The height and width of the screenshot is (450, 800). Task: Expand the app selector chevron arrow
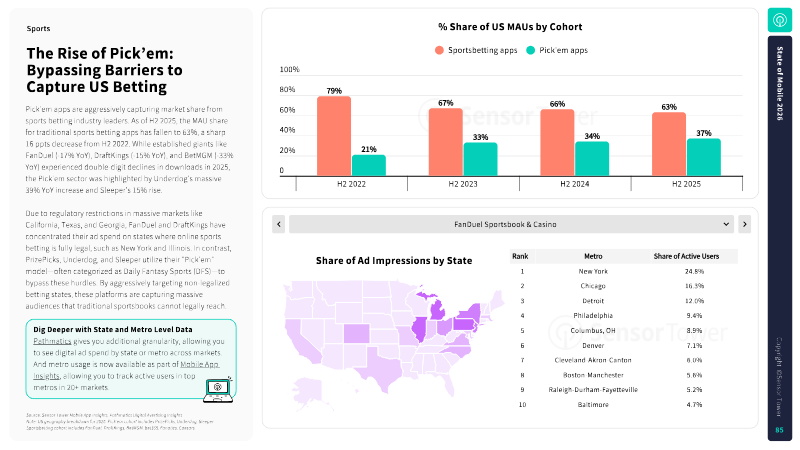(x=727, y=224)
